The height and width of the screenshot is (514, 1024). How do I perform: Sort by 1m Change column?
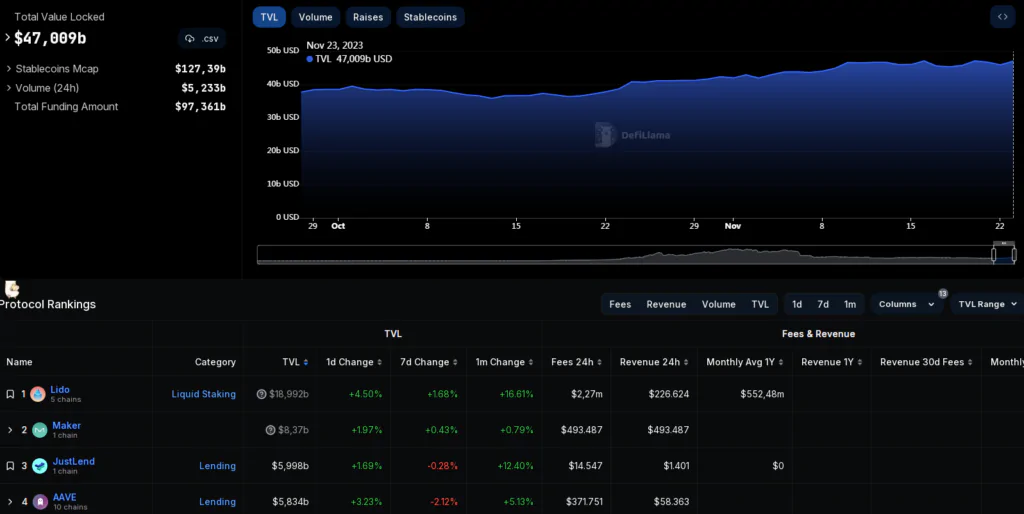pos(504,362)
